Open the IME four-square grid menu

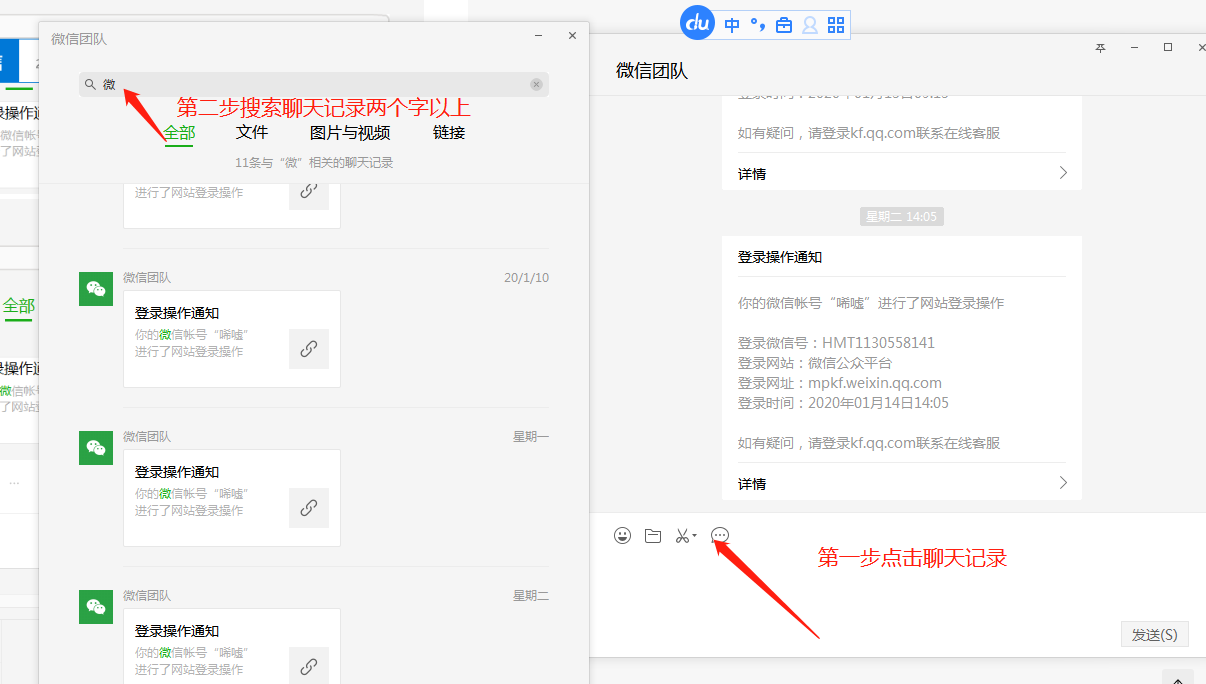tap(836, 25)
